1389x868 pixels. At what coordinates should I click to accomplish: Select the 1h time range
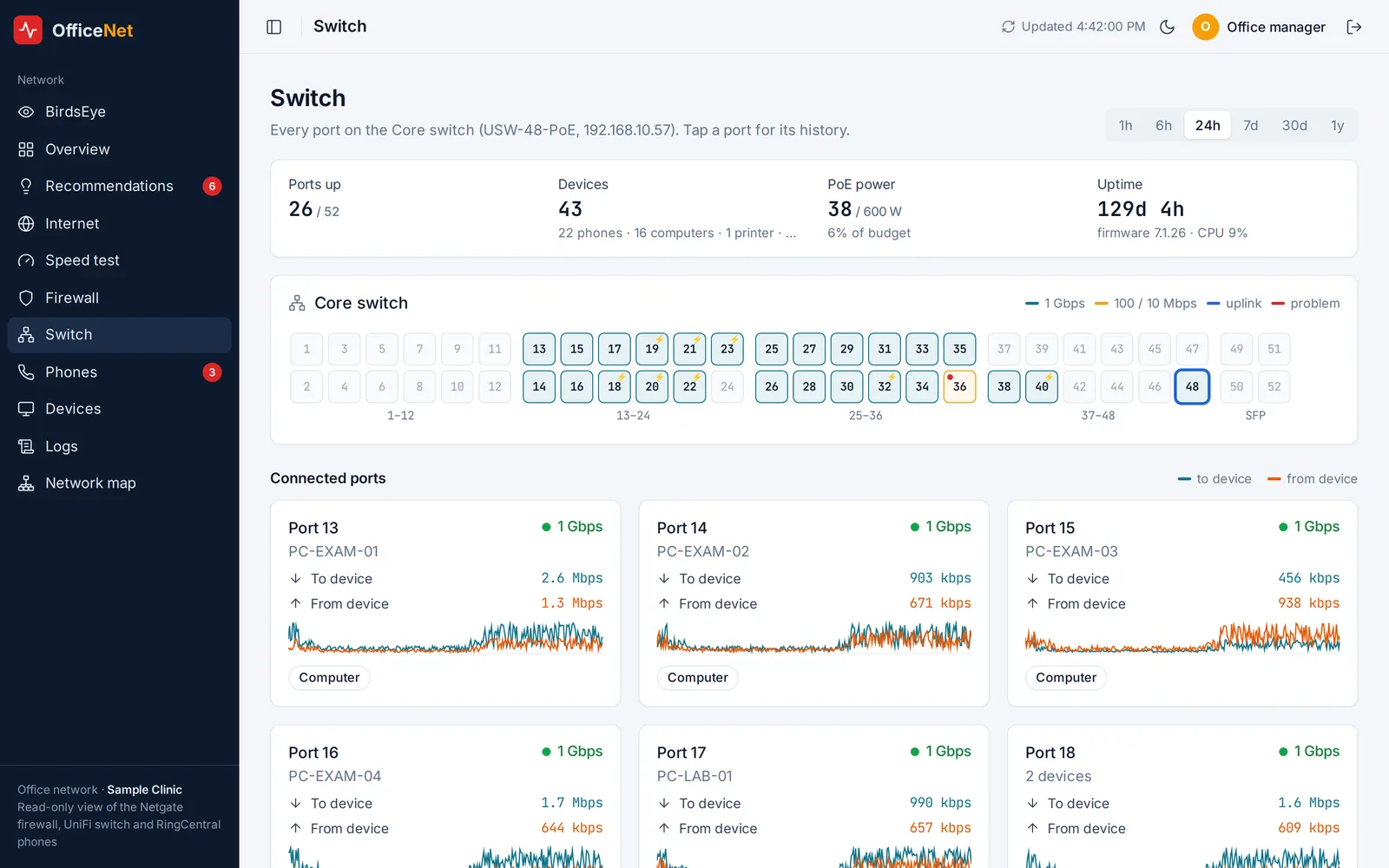pos(1125,126)
